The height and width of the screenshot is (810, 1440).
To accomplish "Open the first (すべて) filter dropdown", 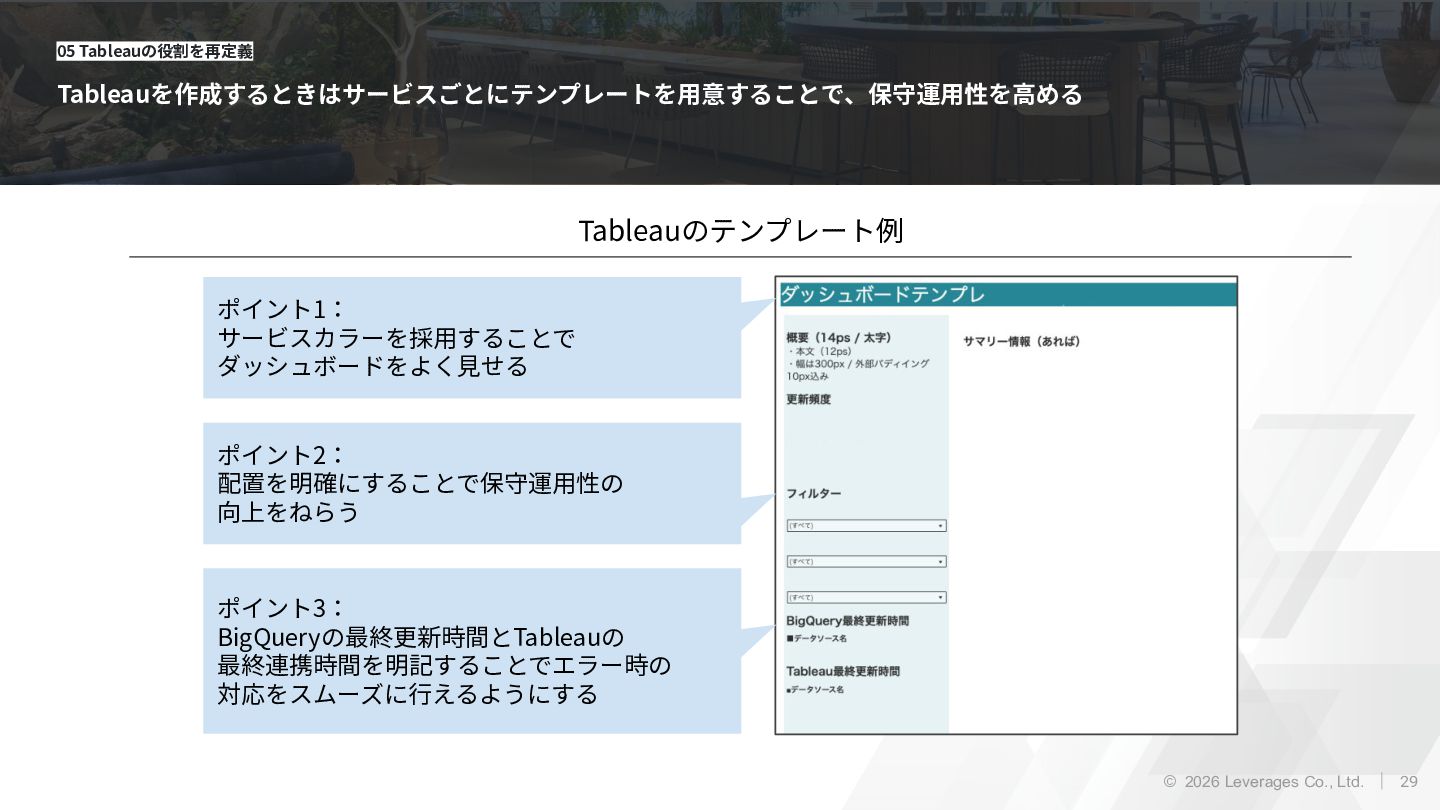I will (x=866, y=525).
